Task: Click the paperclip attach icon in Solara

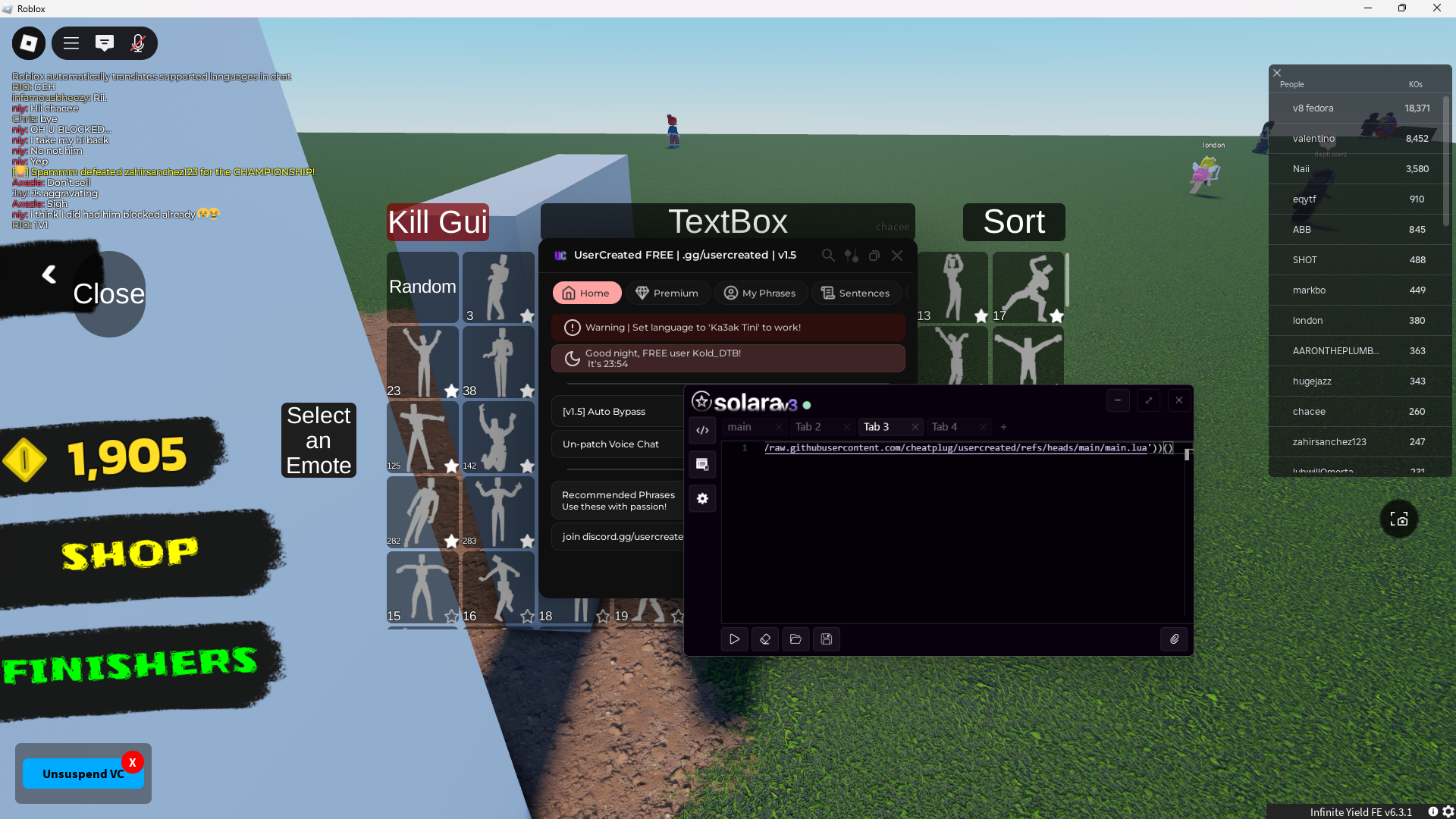Action: tap(1174, 639)
